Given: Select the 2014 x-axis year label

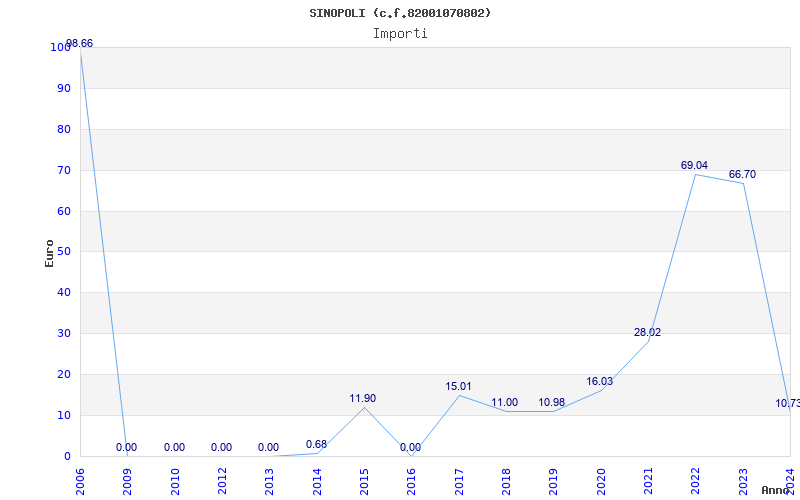Looking at the screenshot, I should click(317, 482).
